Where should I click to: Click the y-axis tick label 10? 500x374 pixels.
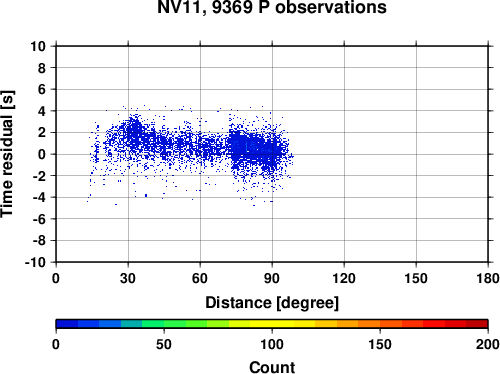click(x=38, y=46)
